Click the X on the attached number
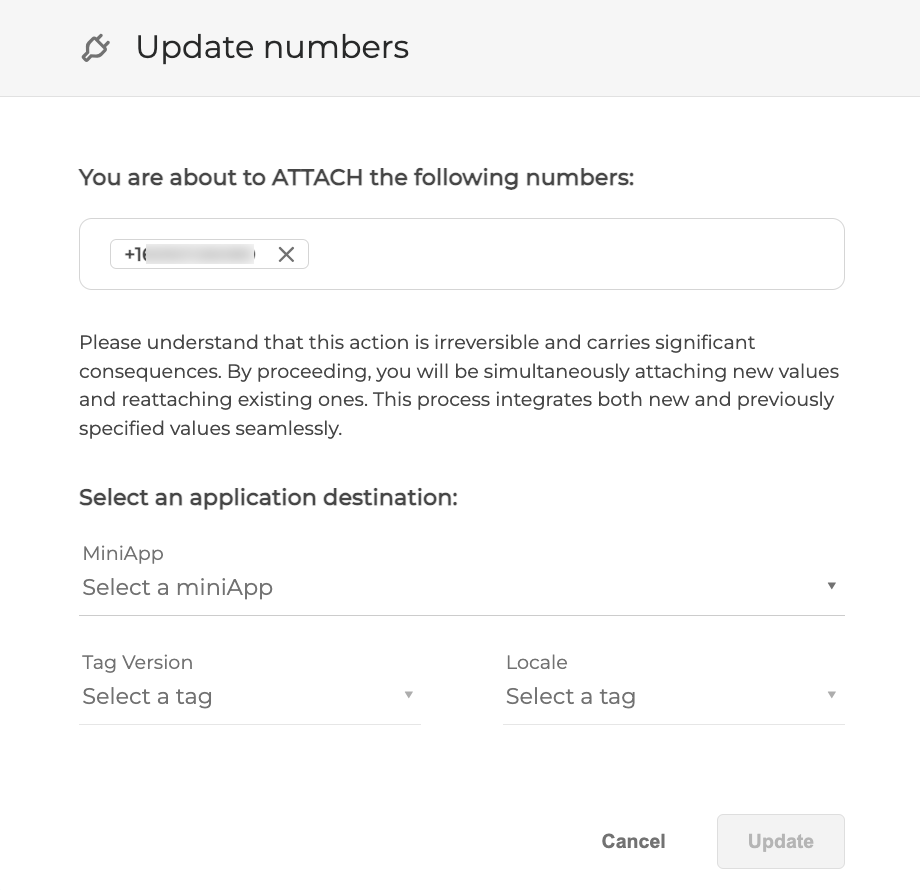Viewport: 920px width, 890px height. 286,254
